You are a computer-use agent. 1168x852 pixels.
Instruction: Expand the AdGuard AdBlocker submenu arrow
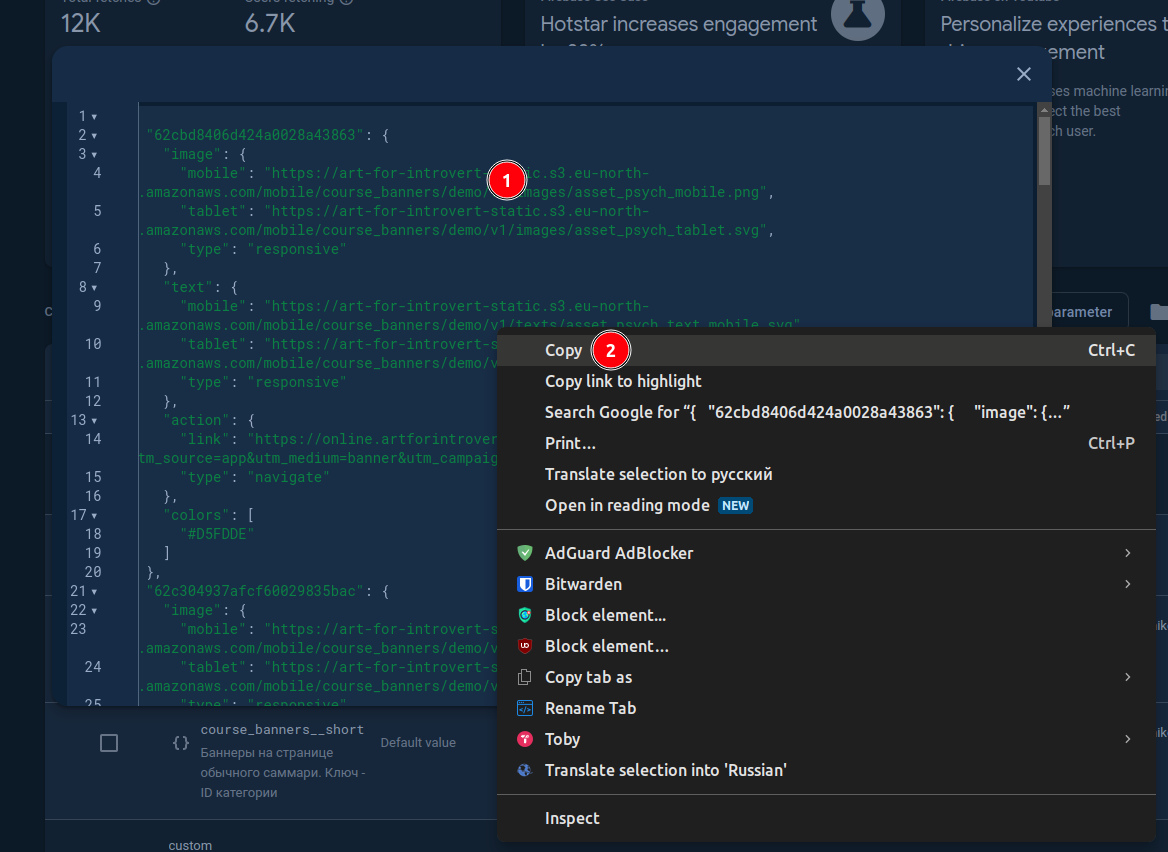point(1127,553)
